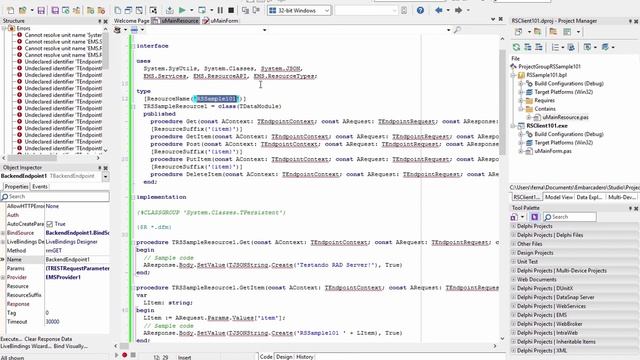
Task: Select uMainForm.pas in project tree
Action: [x=553, y=151]
